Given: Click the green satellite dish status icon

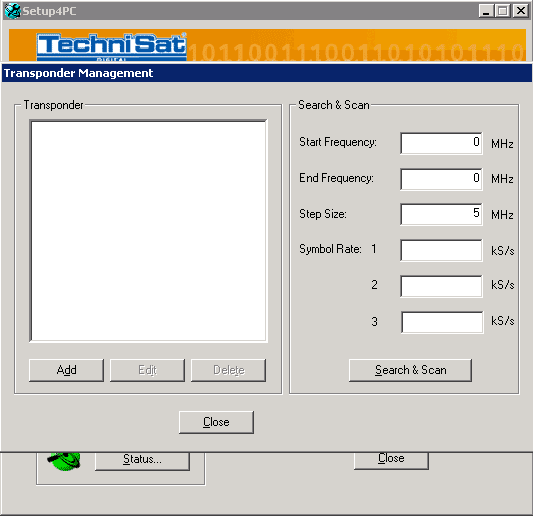Looking at the screenshot, I should click(65, 461).
